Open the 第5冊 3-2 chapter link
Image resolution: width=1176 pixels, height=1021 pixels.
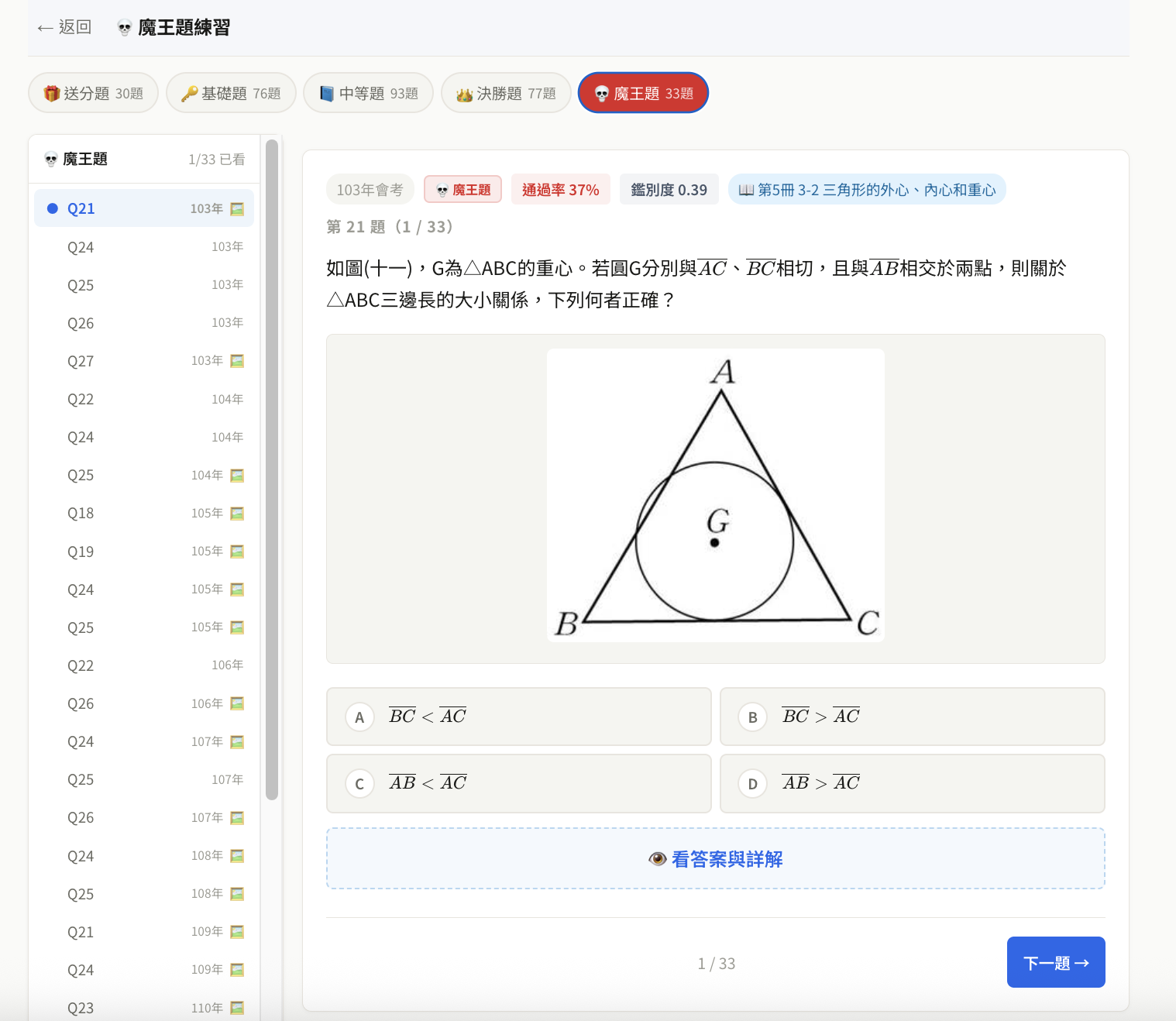pos(868,189)
